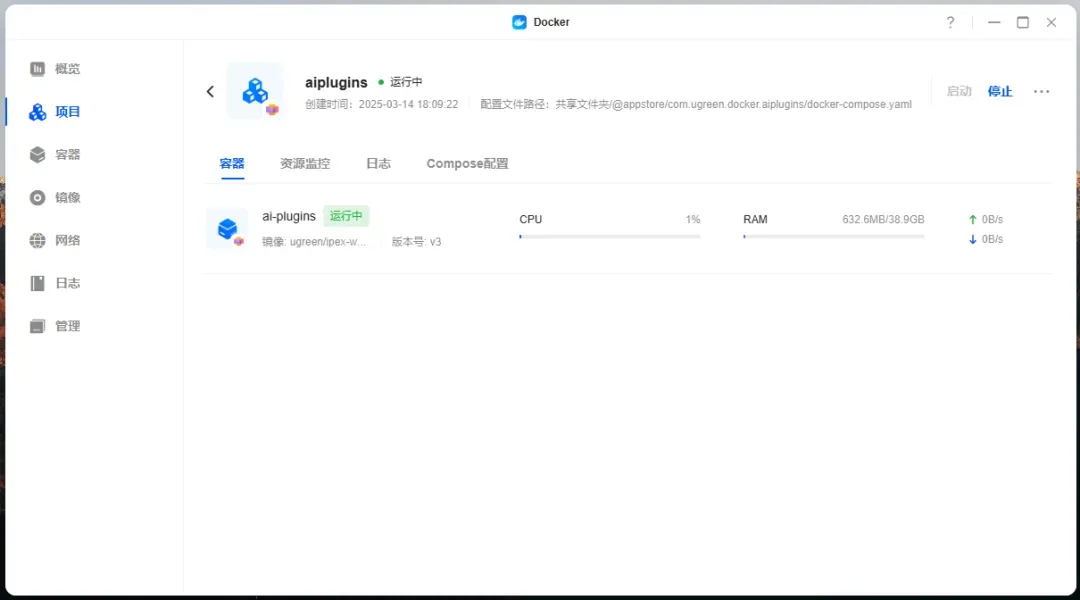Click the ai-plugins container cube icon
Image resolution: width=1080 pixels, height=600 pixels.
point(227,229)
